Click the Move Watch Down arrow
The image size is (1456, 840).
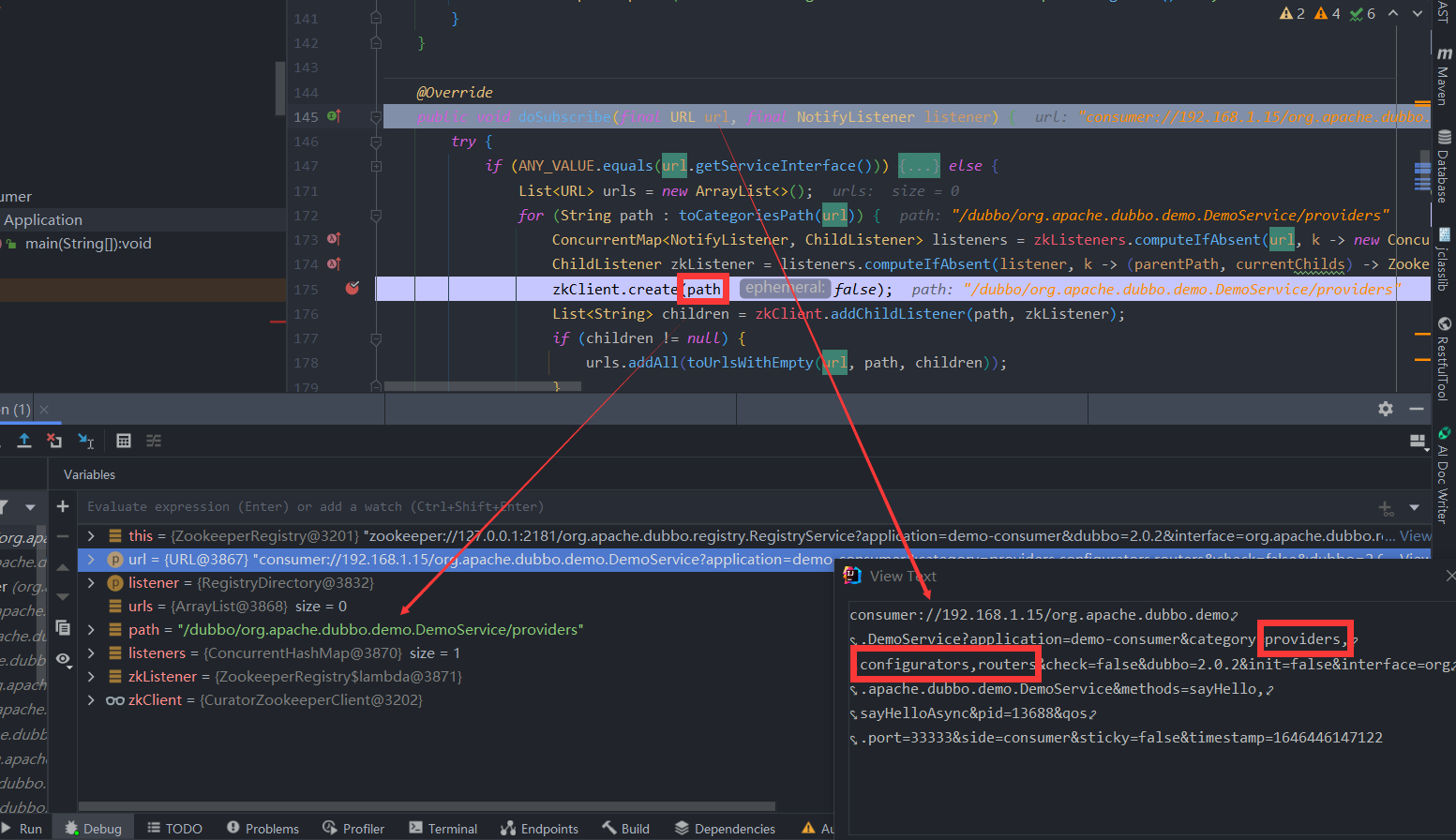click(x=63, y=596)
